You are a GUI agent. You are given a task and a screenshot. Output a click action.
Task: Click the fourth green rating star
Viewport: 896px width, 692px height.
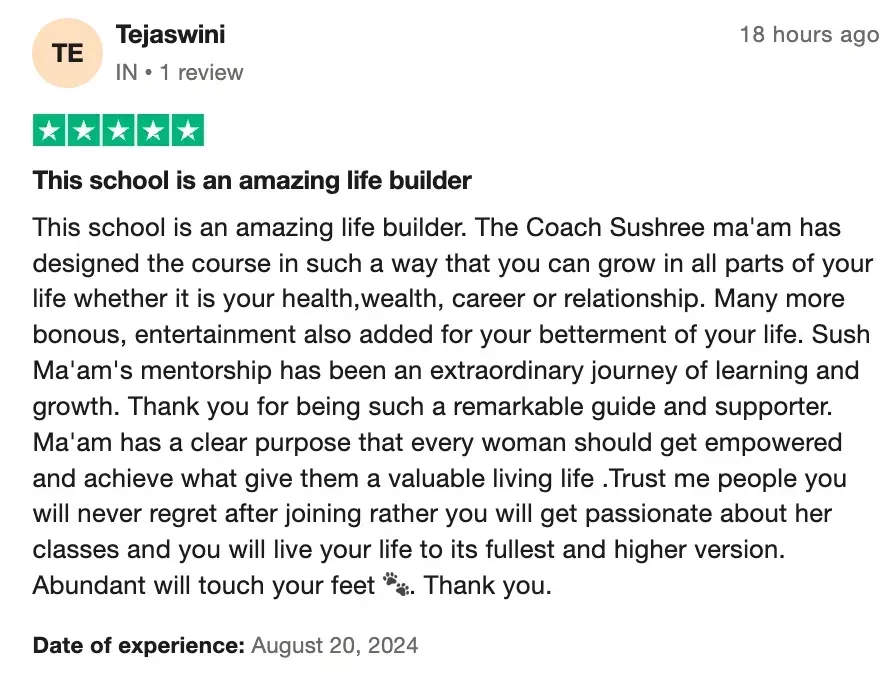(x=153, y=131)
